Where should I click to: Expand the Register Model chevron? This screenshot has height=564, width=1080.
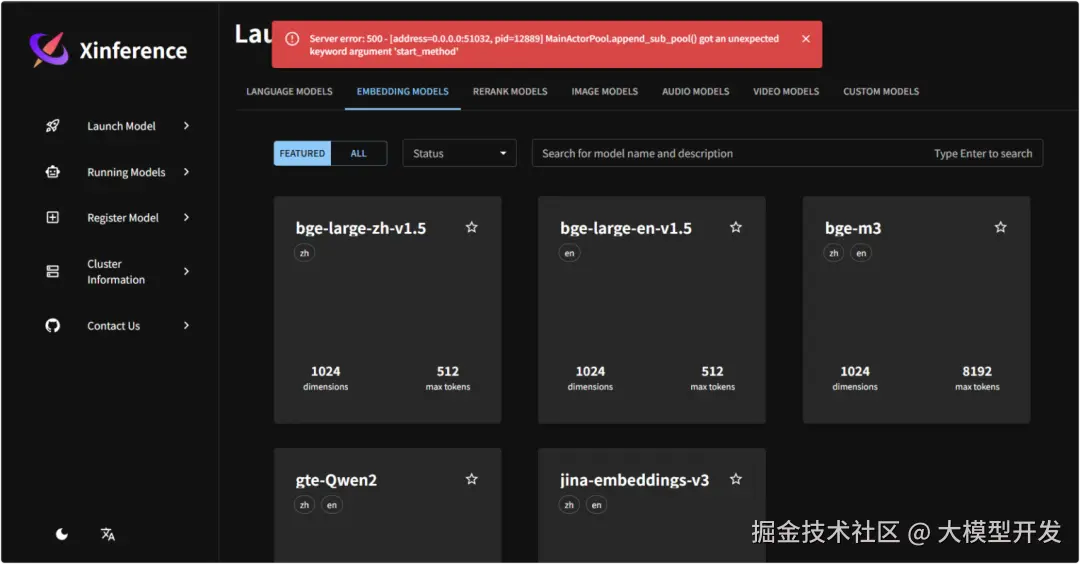186,217
